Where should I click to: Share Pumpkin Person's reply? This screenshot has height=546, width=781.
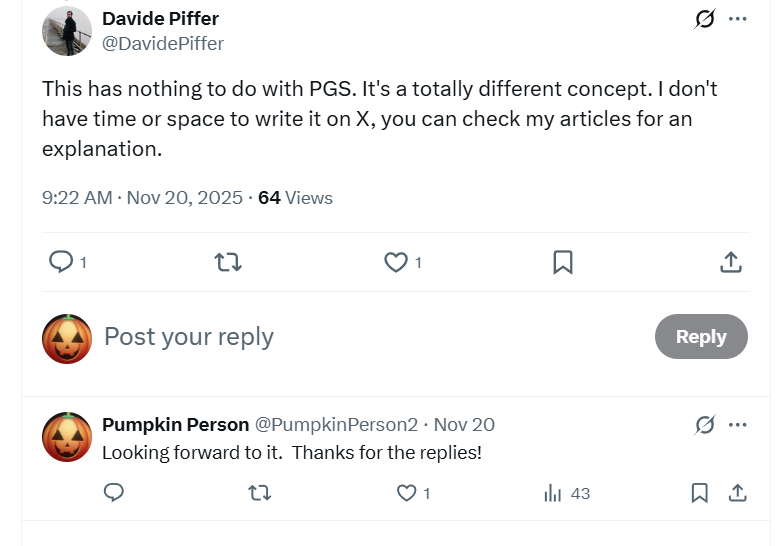tap(737, 493)
